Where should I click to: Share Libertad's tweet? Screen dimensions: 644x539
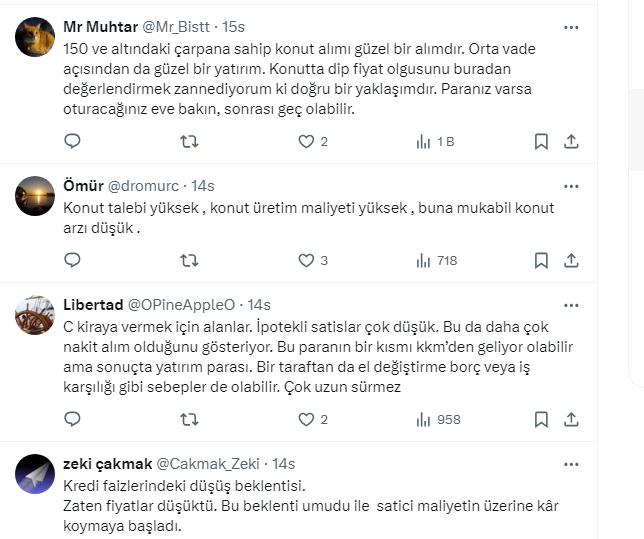[571, 419]
